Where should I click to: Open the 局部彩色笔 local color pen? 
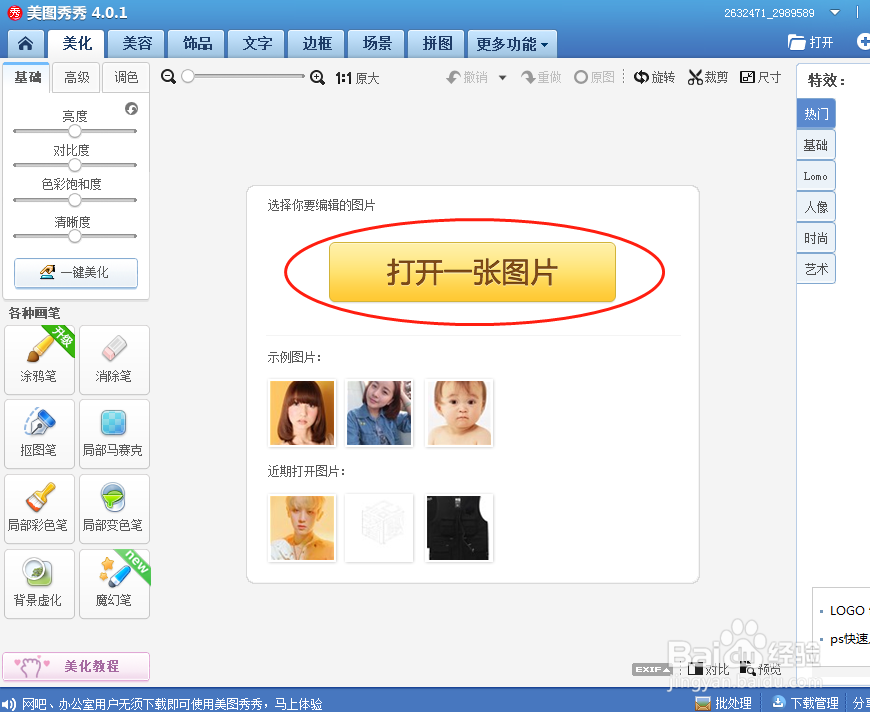pyautogui.click(x=39, y=509)
